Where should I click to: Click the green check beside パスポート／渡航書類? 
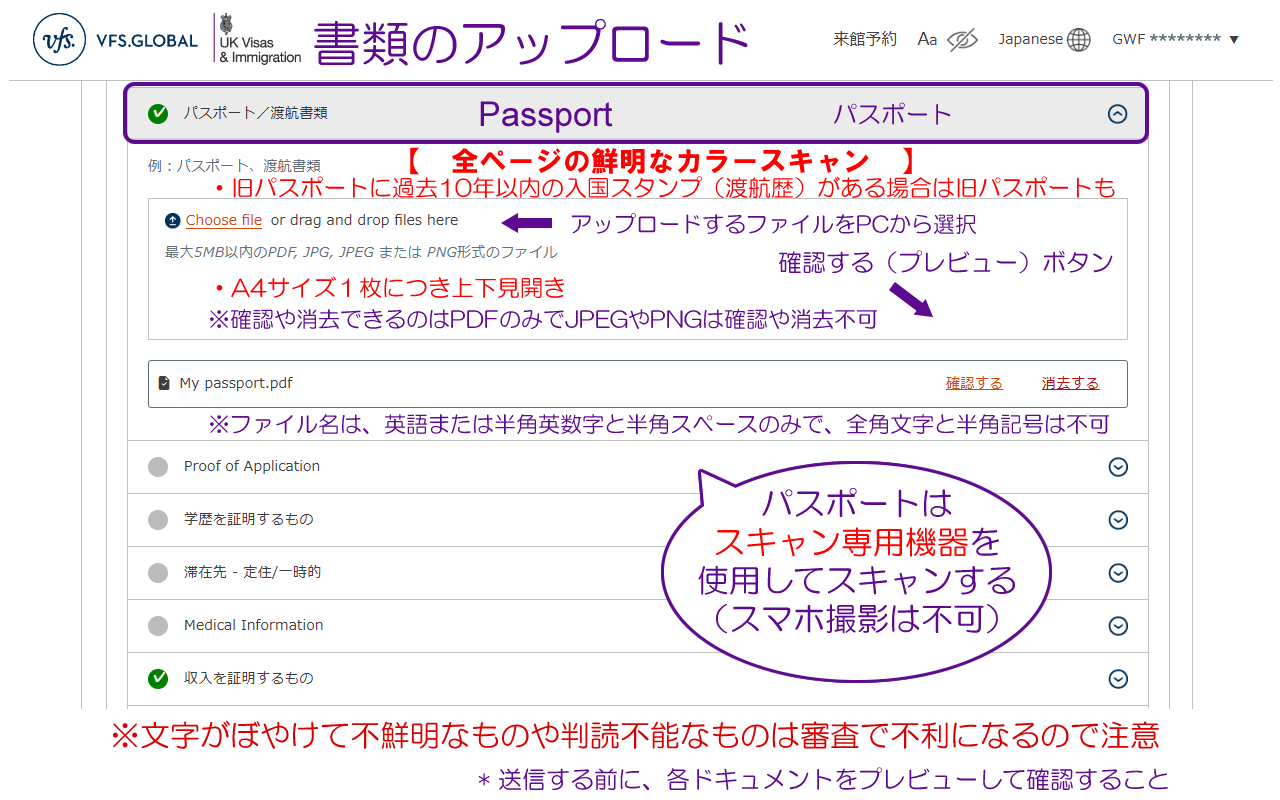(x=158, y=114)
